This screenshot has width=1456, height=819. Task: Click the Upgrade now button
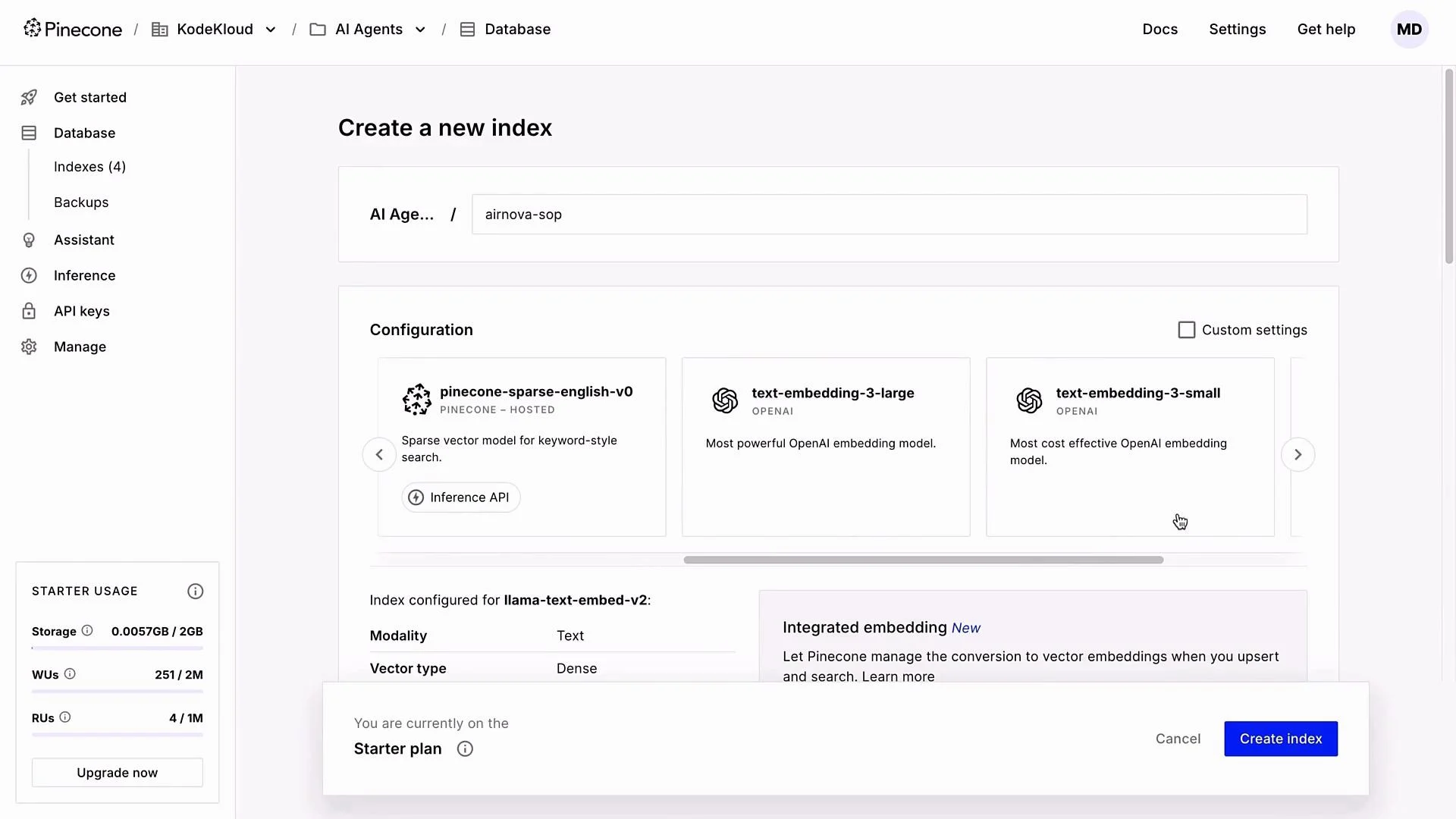coord(118,773)
